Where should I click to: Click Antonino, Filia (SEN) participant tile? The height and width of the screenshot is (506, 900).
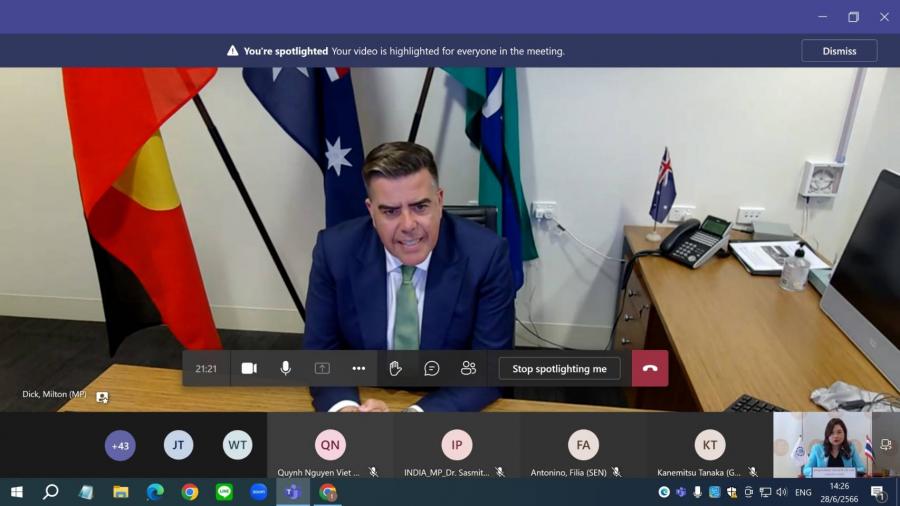(x=583, y=446)
